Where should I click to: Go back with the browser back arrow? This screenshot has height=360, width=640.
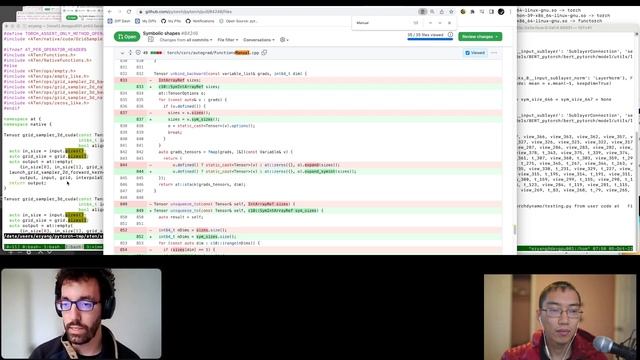[110, 12]
